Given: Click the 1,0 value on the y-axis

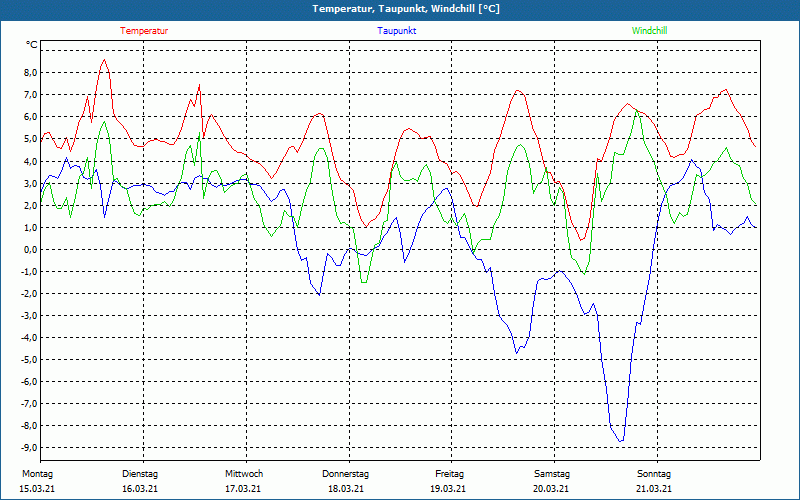Looking at the screenshot, I should tap(31, 227).
